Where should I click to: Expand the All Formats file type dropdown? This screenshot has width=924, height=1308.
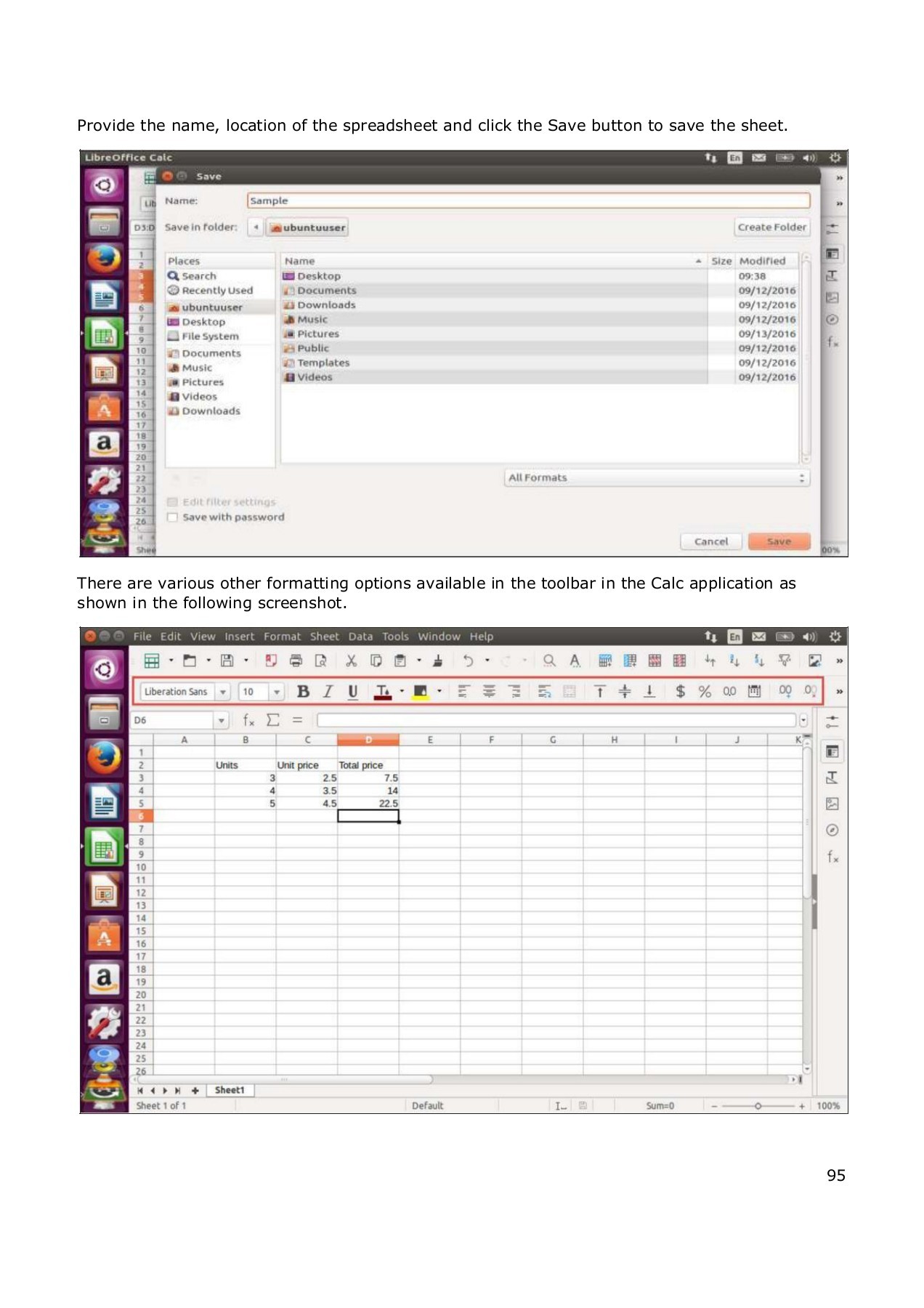tap(657, 478)
